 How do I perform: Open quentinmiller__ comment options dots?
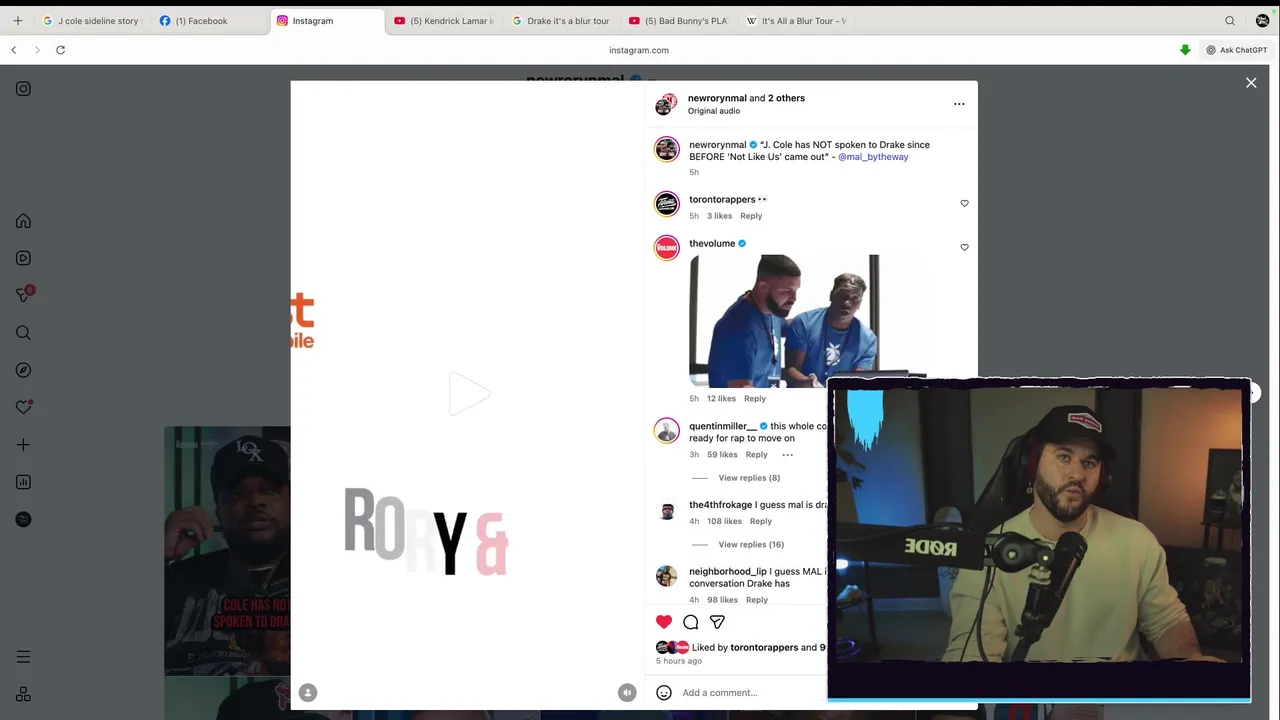(788, 455)
